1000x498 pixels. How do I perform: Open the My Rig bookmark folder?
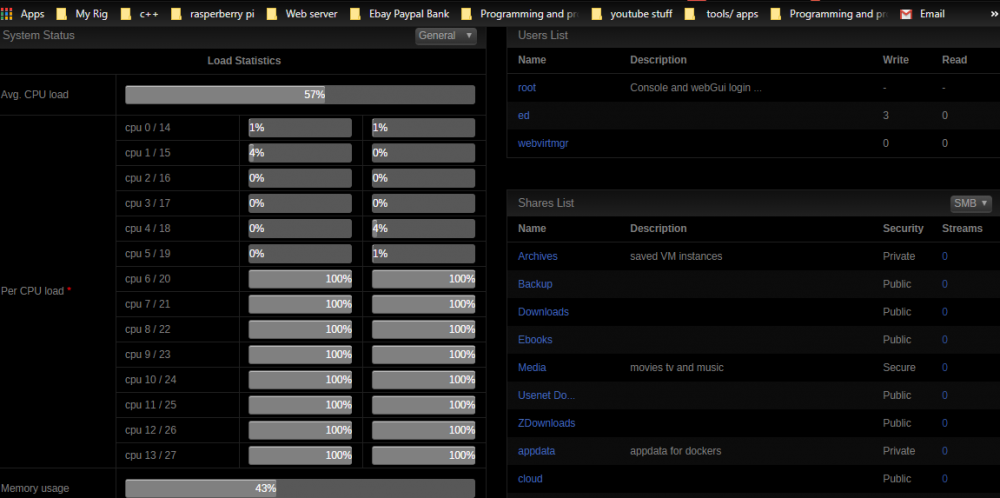[82, 14]
